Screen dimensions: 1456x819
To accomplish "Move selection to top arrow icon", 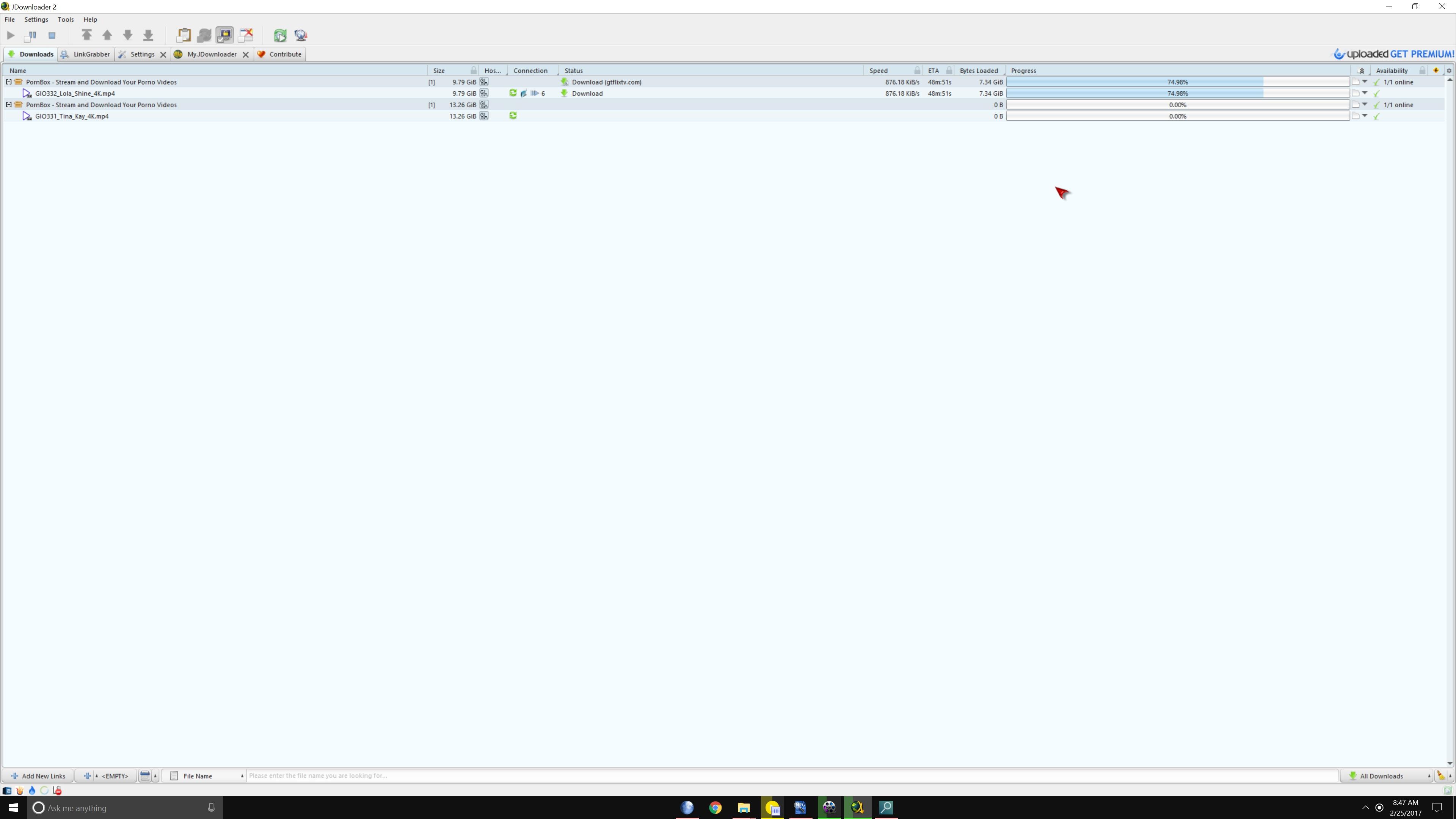I will 86,35.
